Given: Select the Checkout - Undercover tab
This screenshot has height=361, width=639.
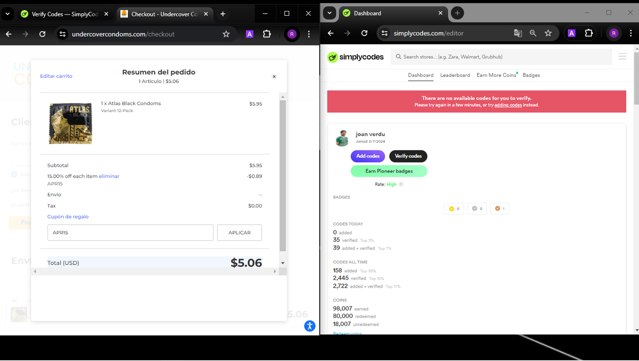Looking at the screenshot, I should [x=164, y=14].
